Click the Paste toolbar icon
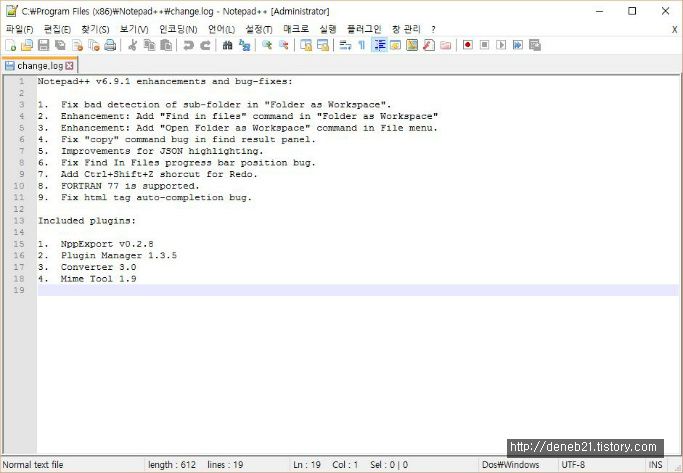Viewport: 683px width, 473px height. pyautogui.click(x=166, y=45)
